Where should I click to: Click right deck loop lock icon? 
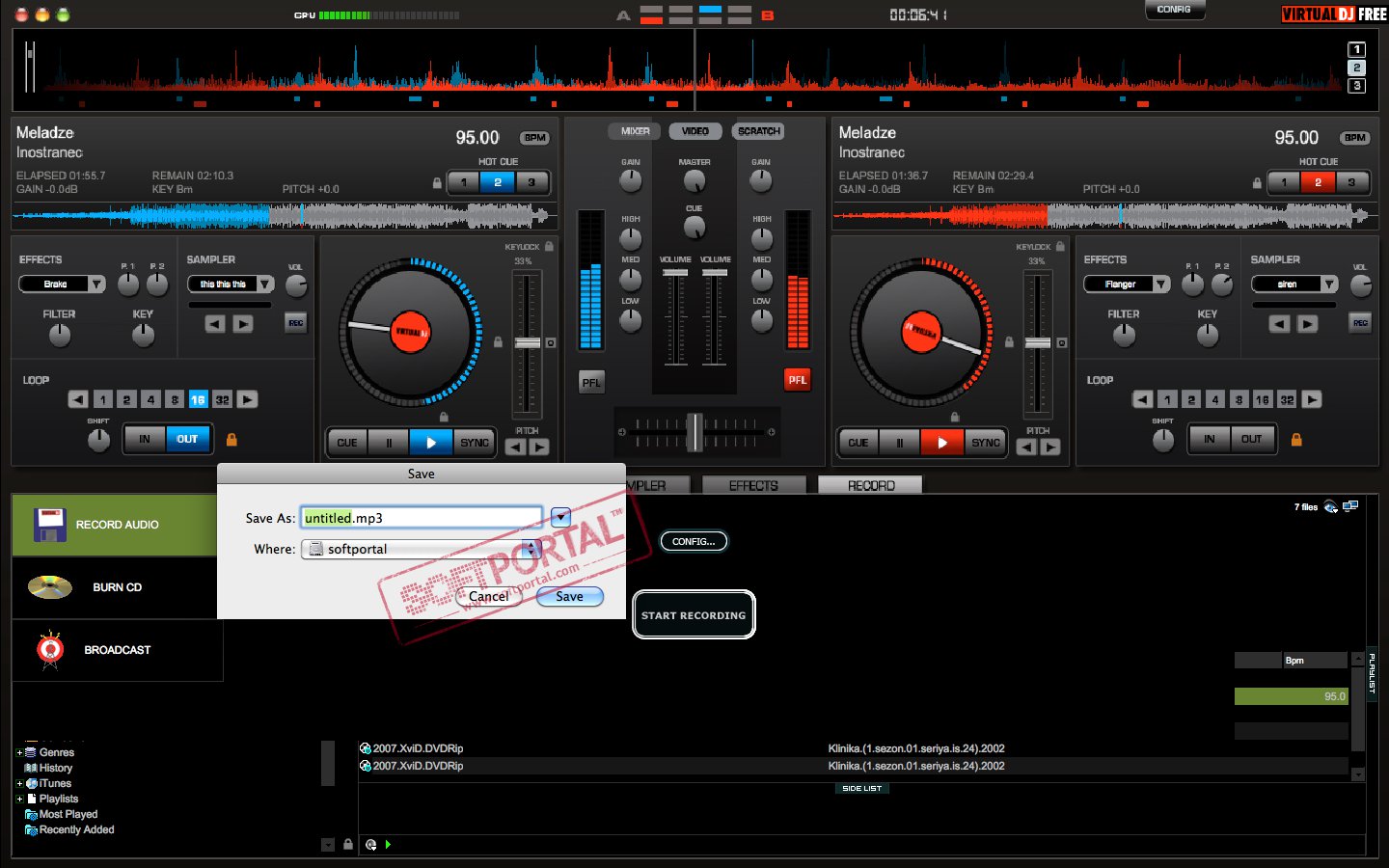pos(1296,440)
